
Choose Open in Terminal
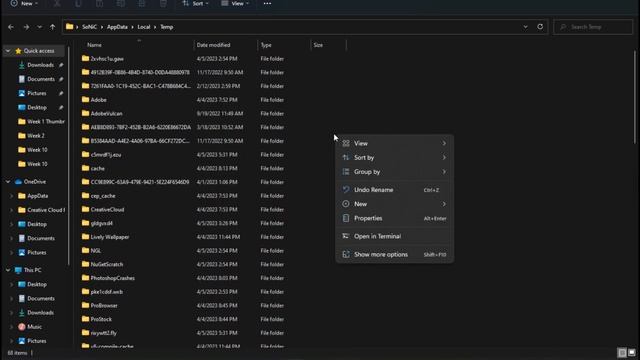tap(394, 236)
